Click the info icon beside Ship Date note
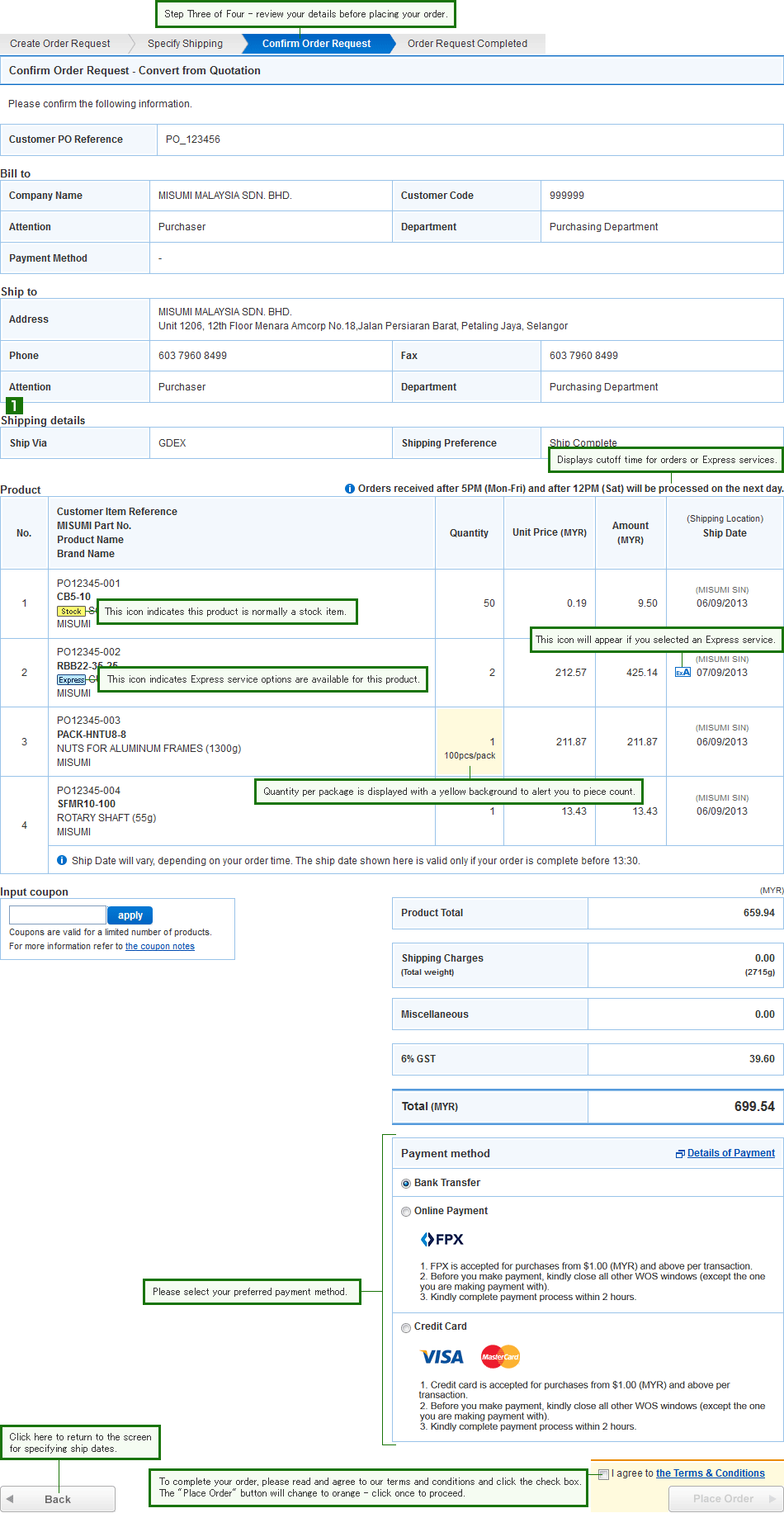 (62, 861)
